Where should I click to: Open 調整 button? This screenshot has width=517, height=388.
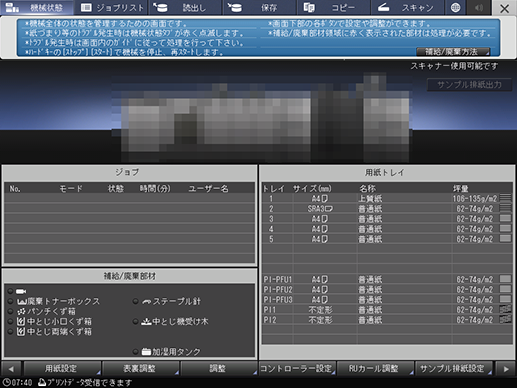[218, 368]
